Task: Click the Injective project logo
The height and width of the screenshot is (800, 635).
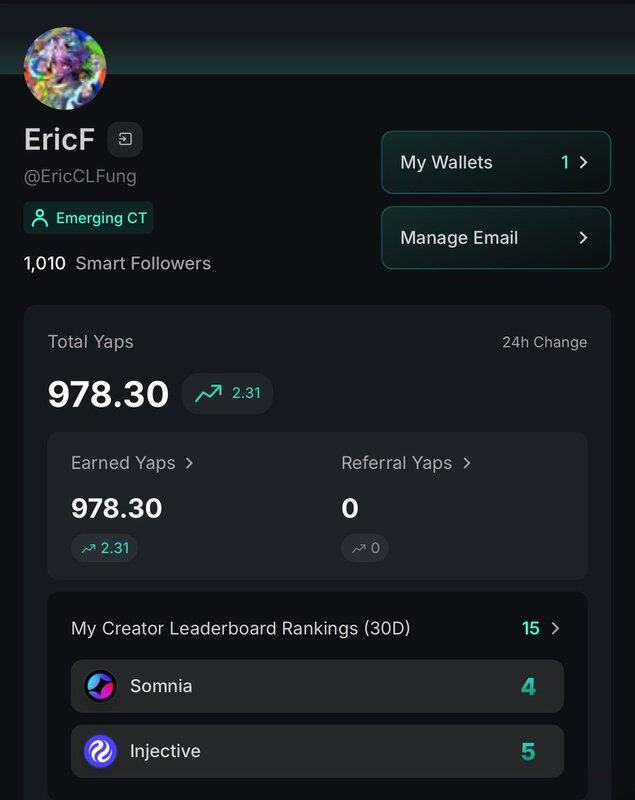Action: pyautogui.click(x=100, y=751)
